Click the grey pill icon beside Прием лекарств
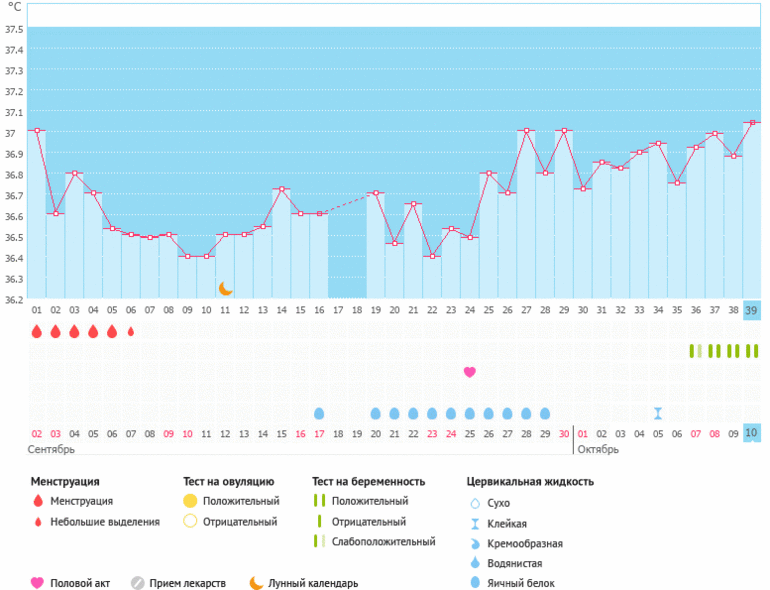Image resolution: width=770 pixels, height=590 pixels. (x=138, y=583)
